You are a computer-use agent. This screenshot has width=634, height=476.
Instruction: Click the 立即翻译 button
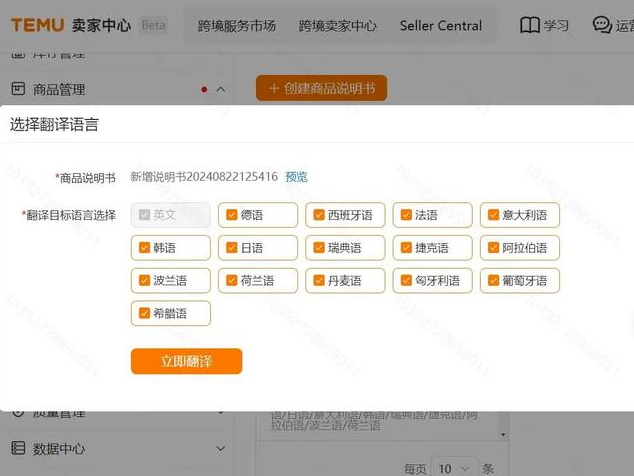click(186, 361)
